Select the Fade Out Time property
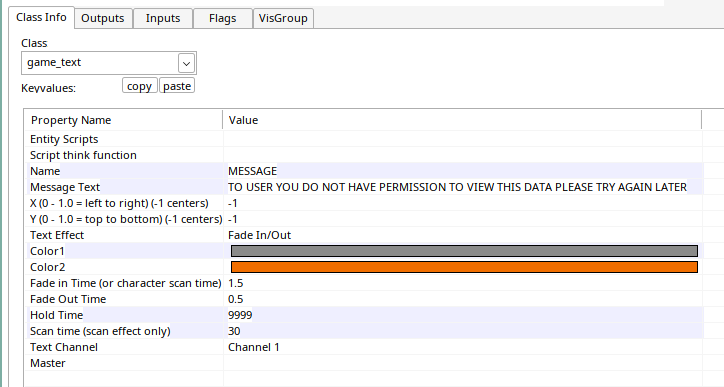Image resolution: width=724 pixels, height=387 pixels. (68, 299)
